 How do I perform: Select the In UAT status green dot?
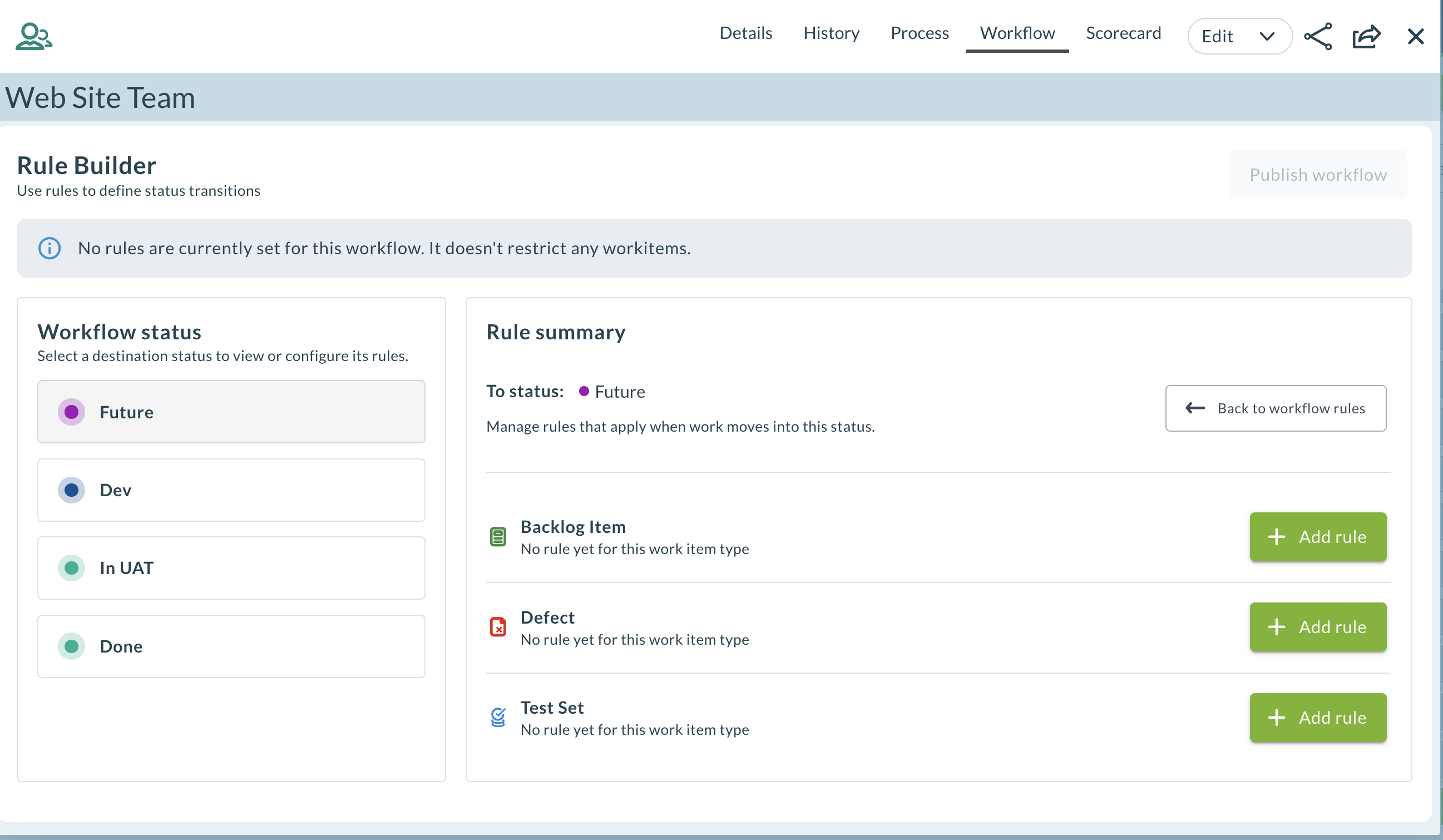[x=71, y=568]
